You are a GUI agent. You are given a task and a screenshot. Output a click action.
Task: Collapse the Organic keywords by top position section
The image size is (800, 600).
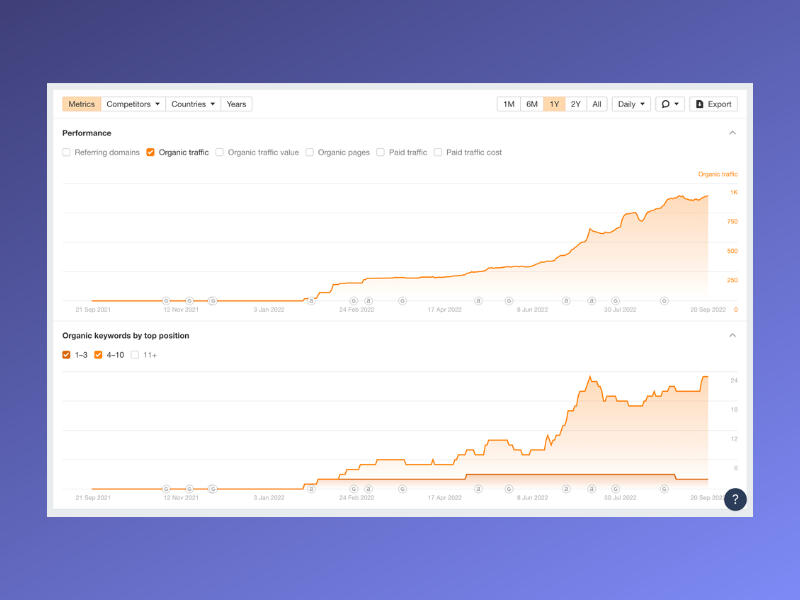coord(732,336)
